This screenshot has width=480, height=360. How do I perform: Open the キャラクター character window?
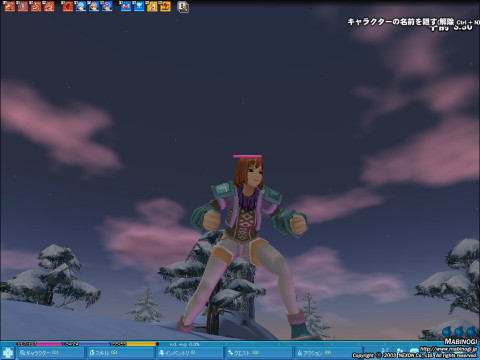coord(50,353)
